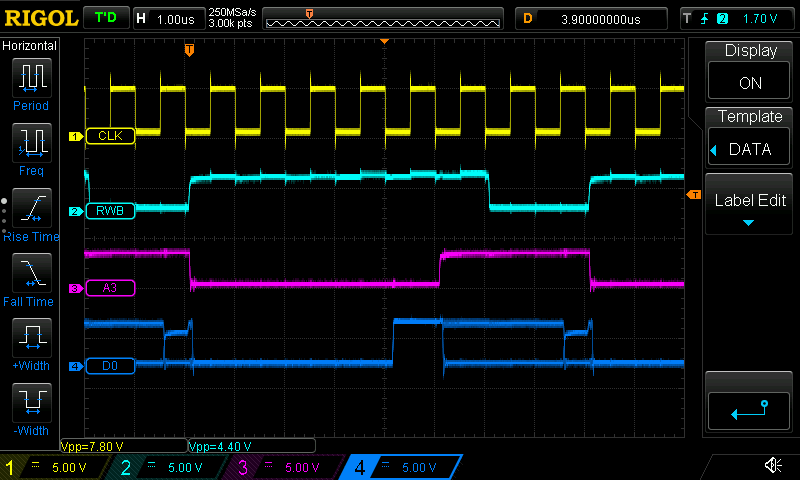Select the +Width measurement icon
Viewport: 800px width, 480px height.
(30, 337)
